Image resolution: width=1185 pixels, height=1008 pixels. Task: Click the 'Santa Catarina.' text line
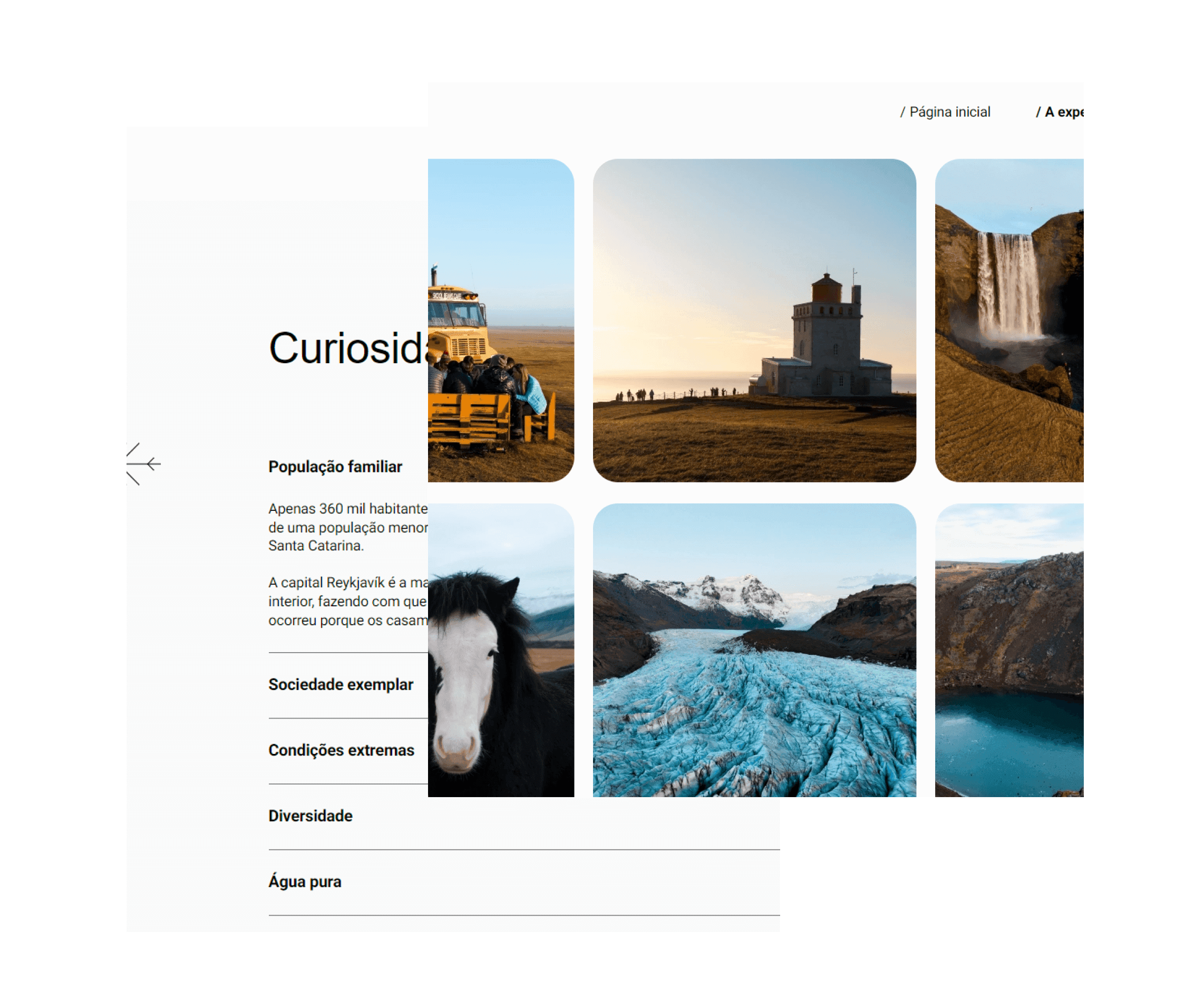[x=316, y=546]
